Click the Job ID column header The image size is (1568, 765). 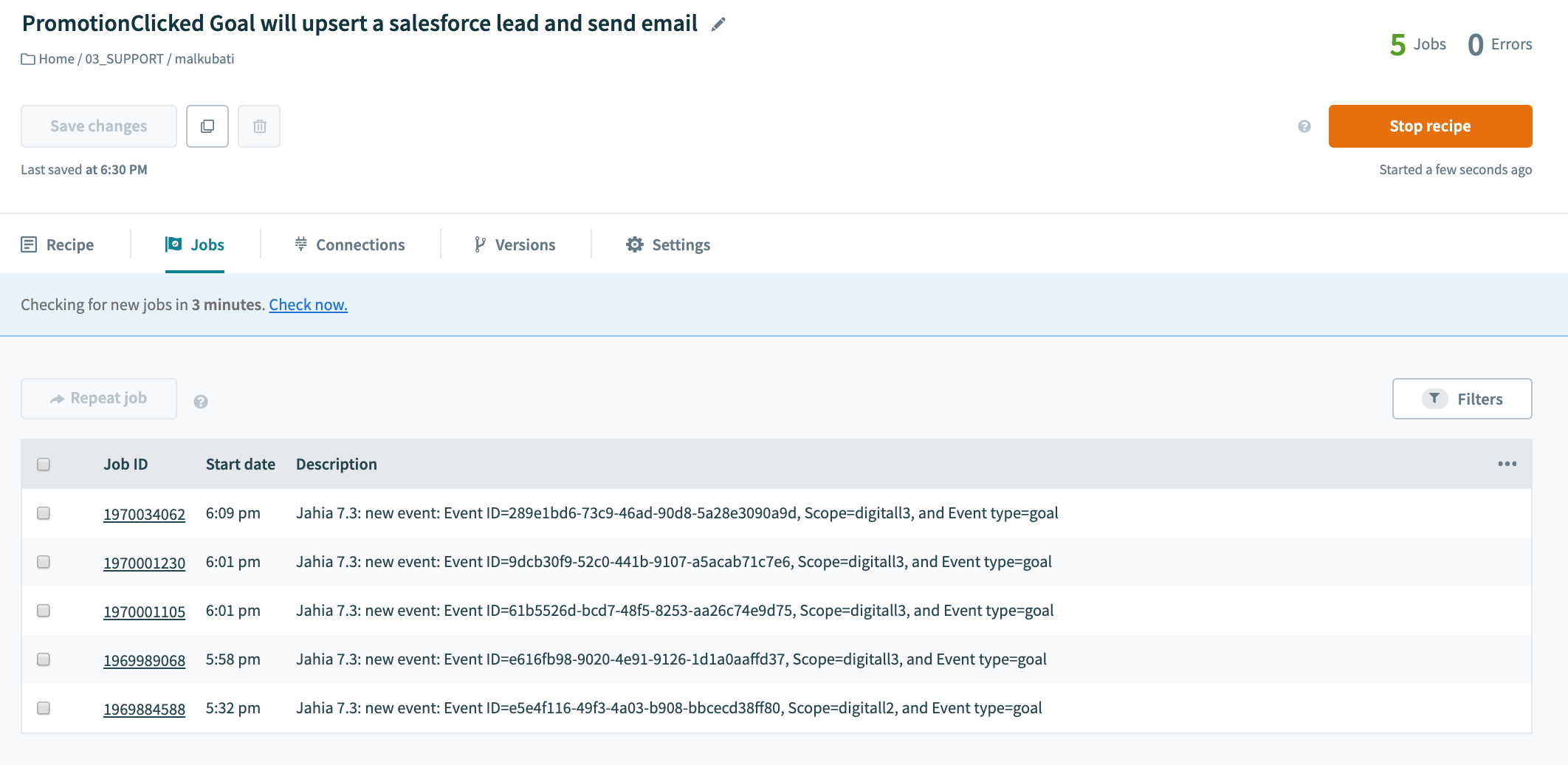tap(125, 464)
